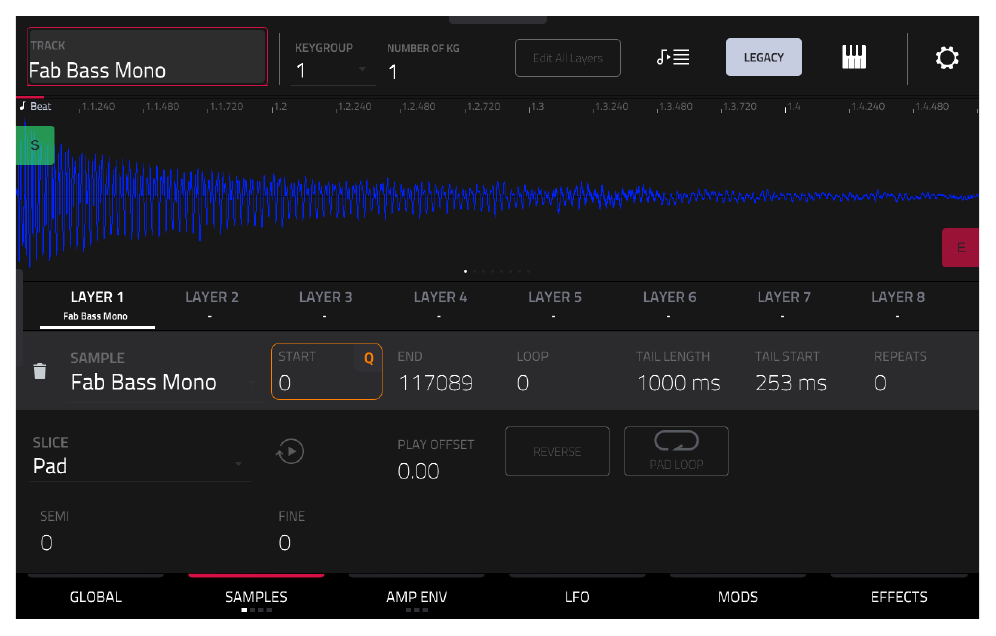Switch to the Amp Env tab

[x=417, y=597]
